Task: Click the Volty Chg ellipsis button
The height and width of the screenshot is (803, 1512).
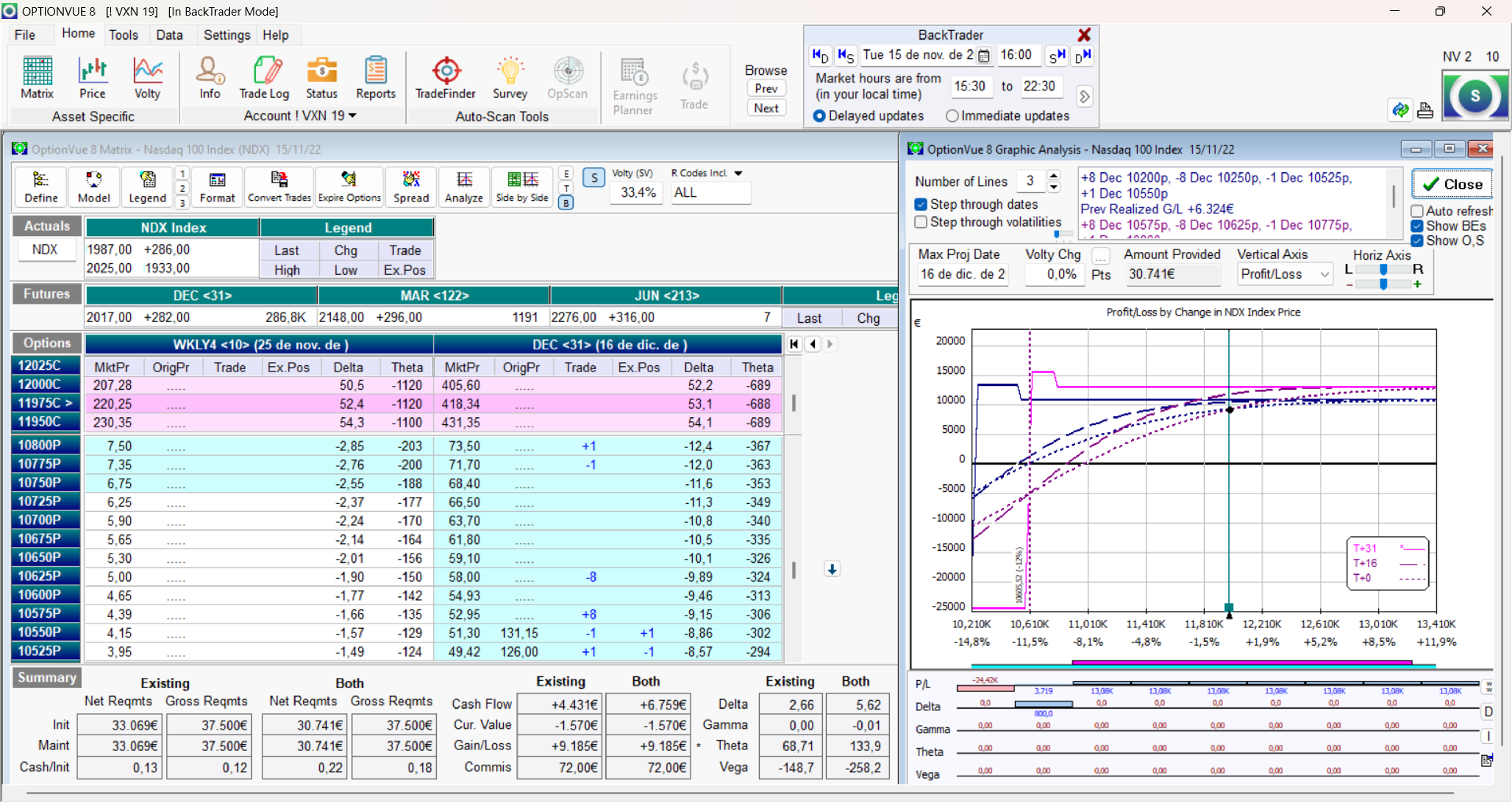Action: pyautogui.click(x=1101, y=256)
